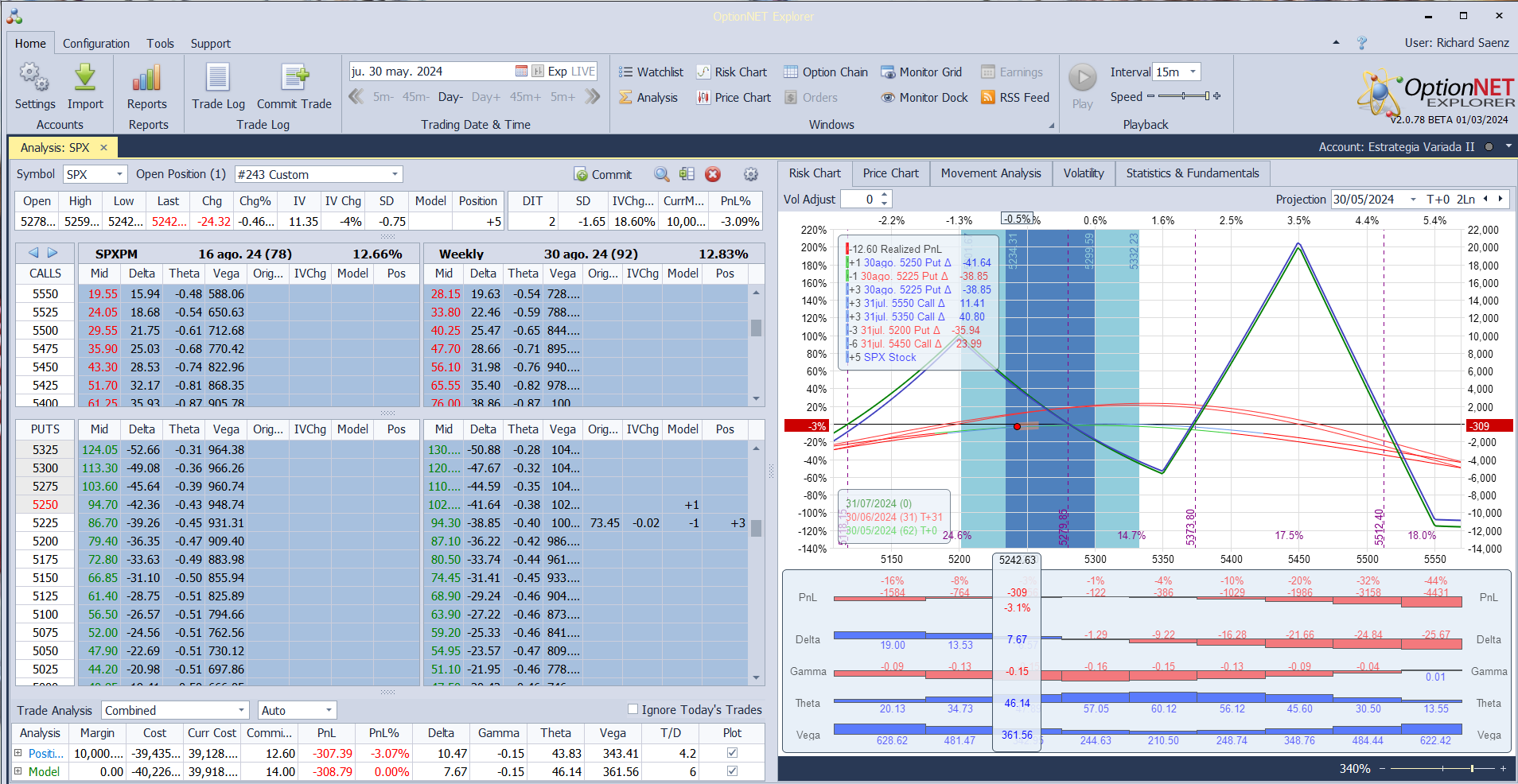Switch to the Movement Analysis tab
The height and width of the screenshot is (784, 1518).
[x=991, y=173]
